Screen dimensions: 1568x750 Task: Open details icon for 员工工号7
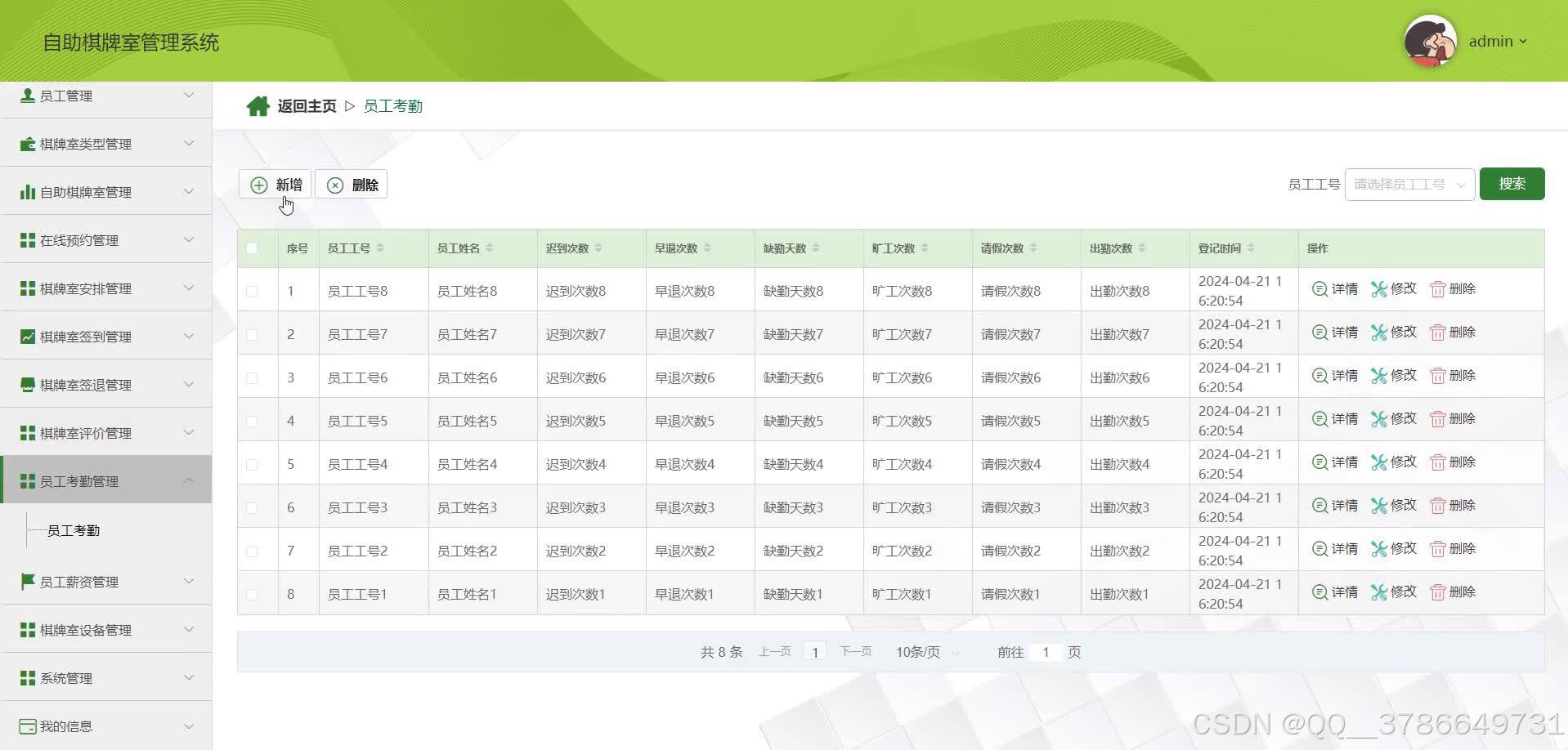[x=1319, y=333]
